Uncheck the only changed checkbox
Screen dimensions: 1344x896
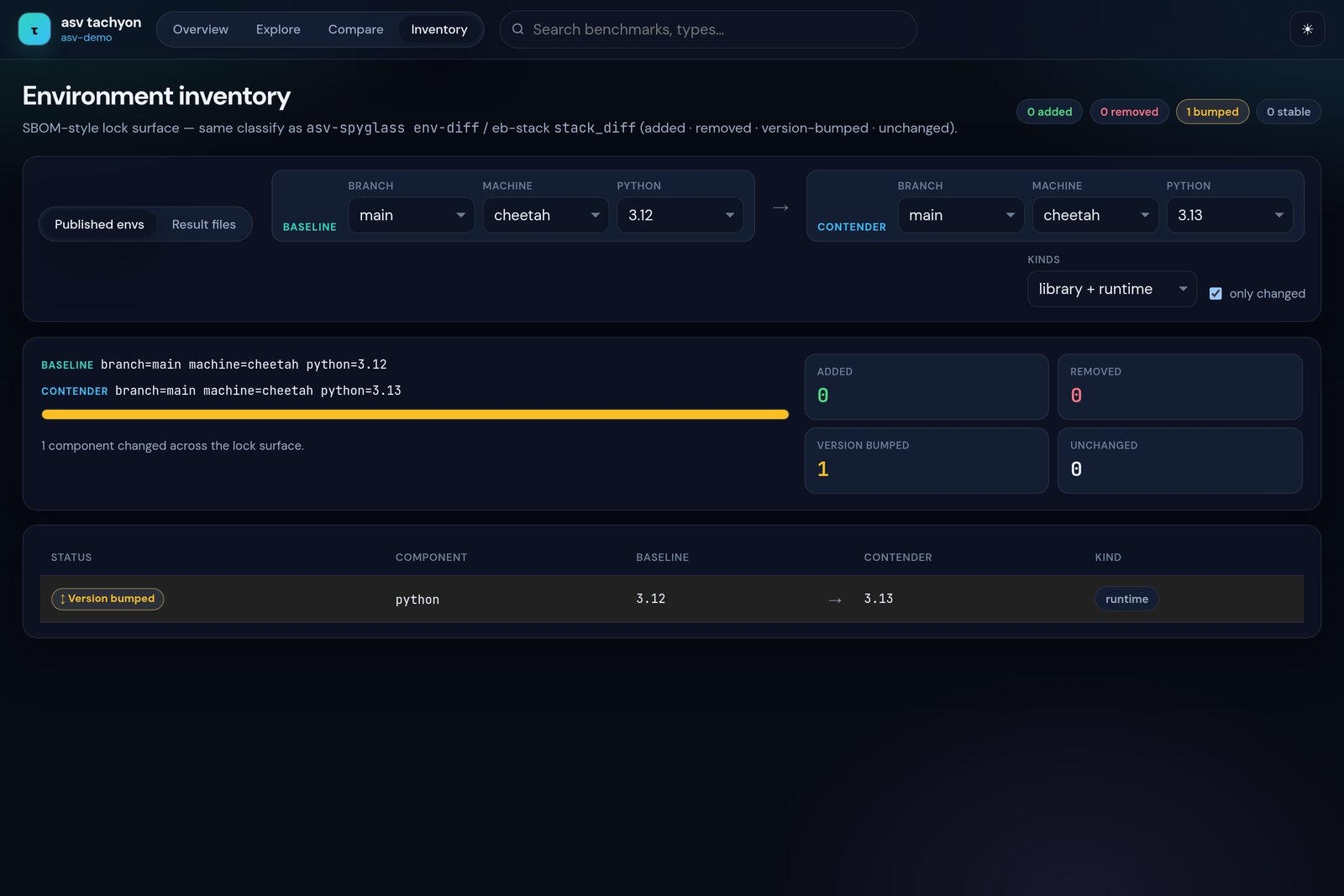pos(1215,293)
